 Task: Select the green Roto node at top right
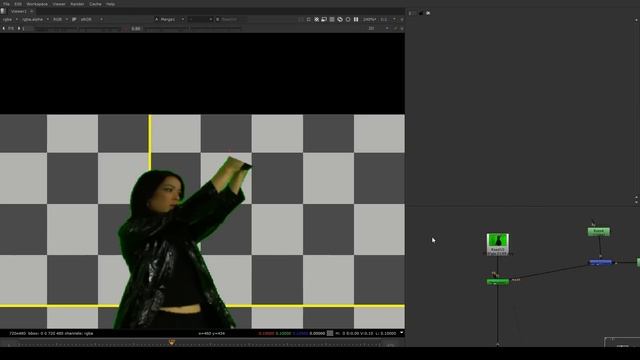(599, 231)
